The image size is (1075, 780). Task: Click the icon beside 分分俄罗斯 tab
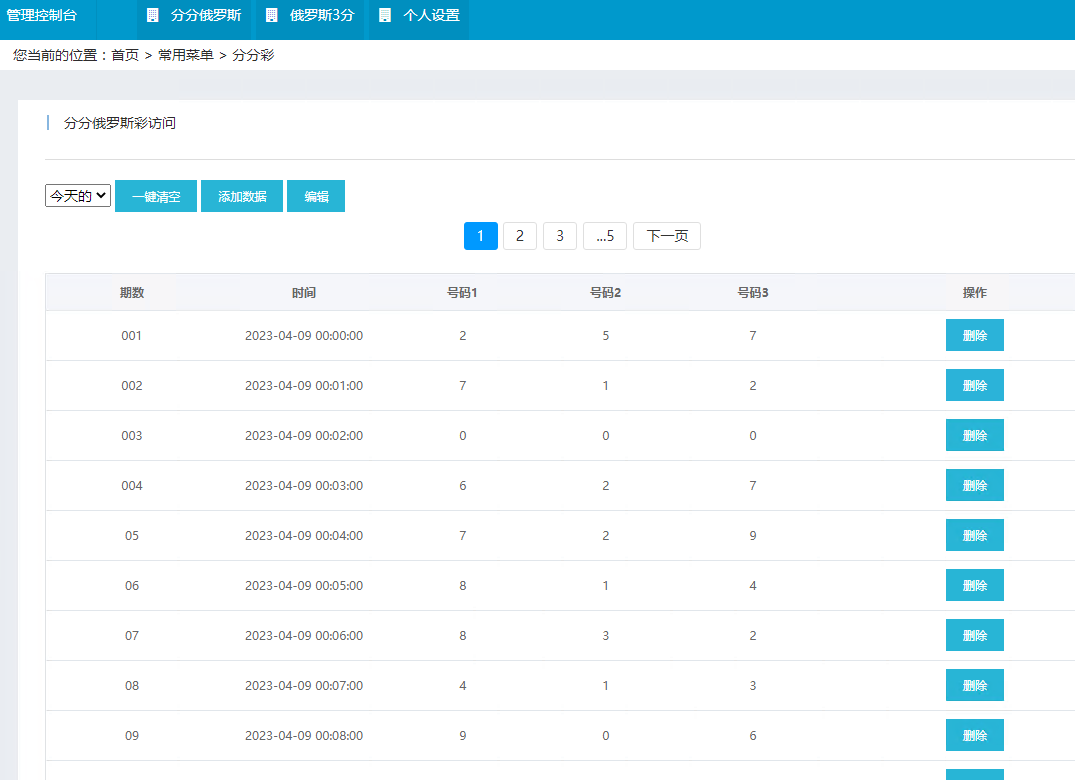point(152,15)
